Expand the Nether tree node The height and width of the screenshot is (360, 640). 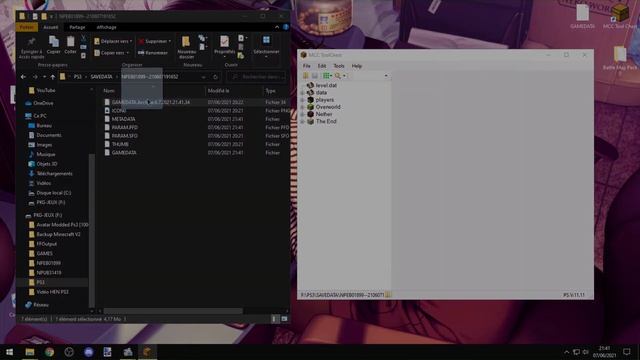point(302,115)
